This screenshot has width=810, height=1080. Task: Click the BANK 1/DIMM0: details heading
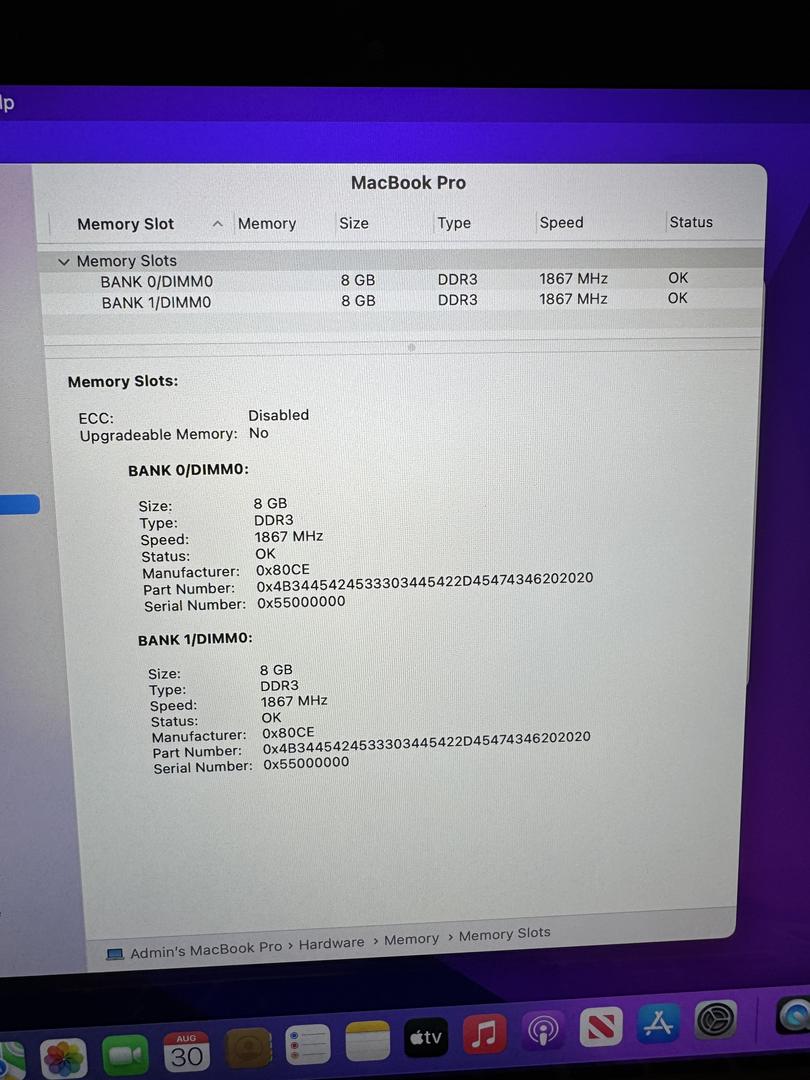coord(195,639)
